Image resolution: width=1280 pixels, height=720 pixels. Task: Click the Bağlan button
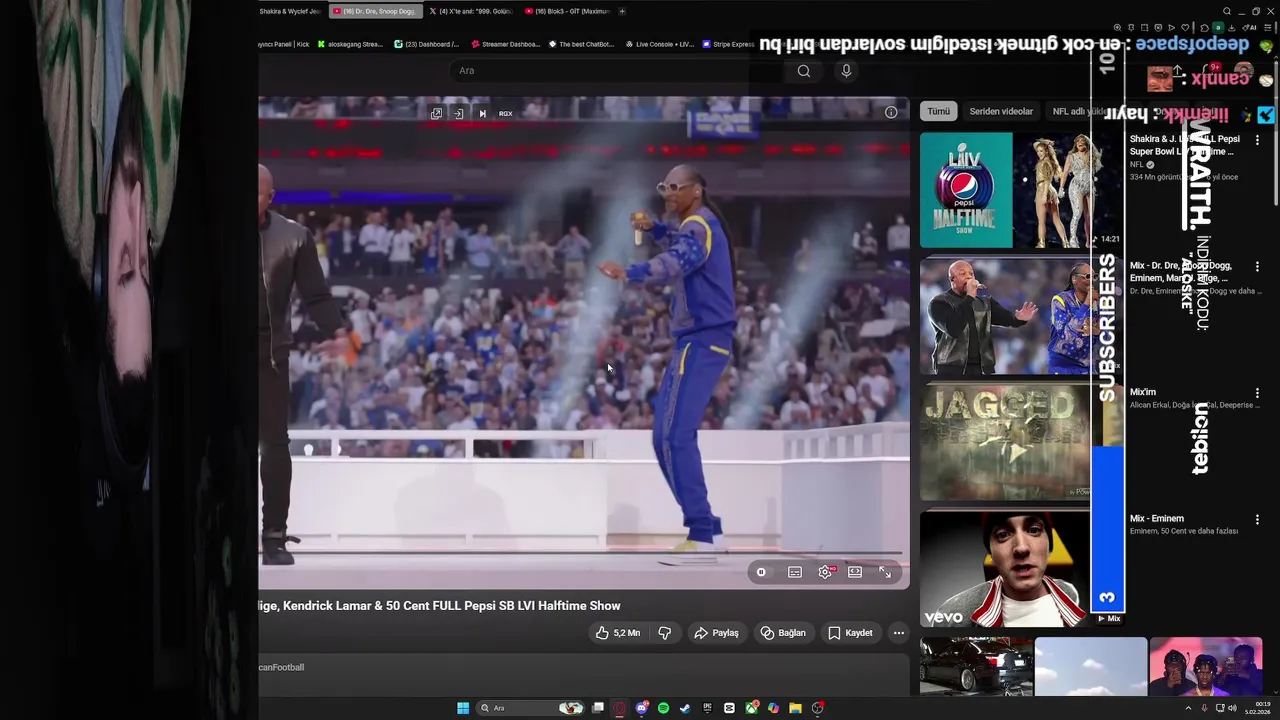coord(783,633)
